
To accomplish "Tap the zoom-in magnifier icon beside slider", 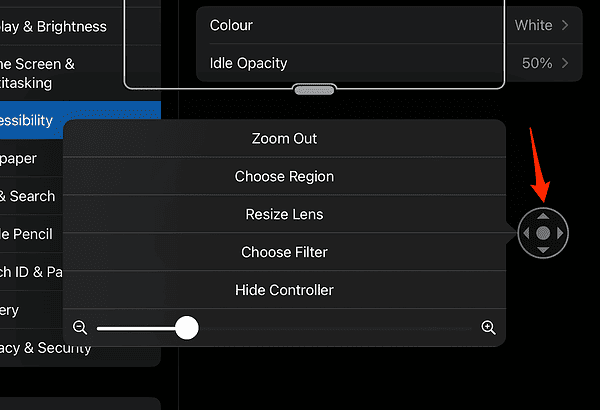I will (x=488, y=328).
